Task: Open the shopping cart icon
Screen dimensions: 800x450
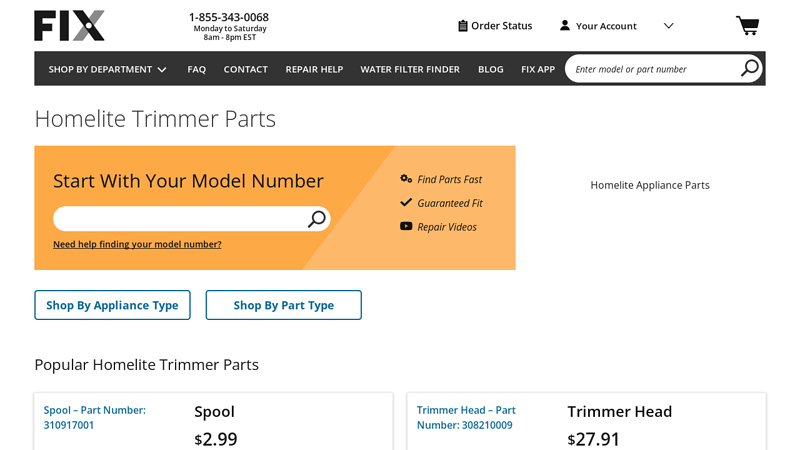Action: tap(747, 26)
